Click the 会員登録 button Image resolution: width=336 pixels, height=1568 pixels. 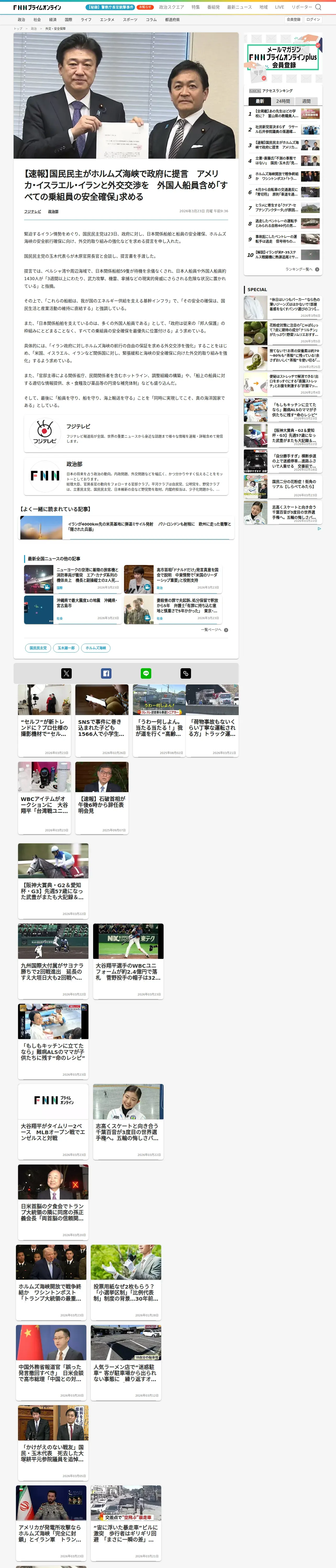tap(293, 20)
